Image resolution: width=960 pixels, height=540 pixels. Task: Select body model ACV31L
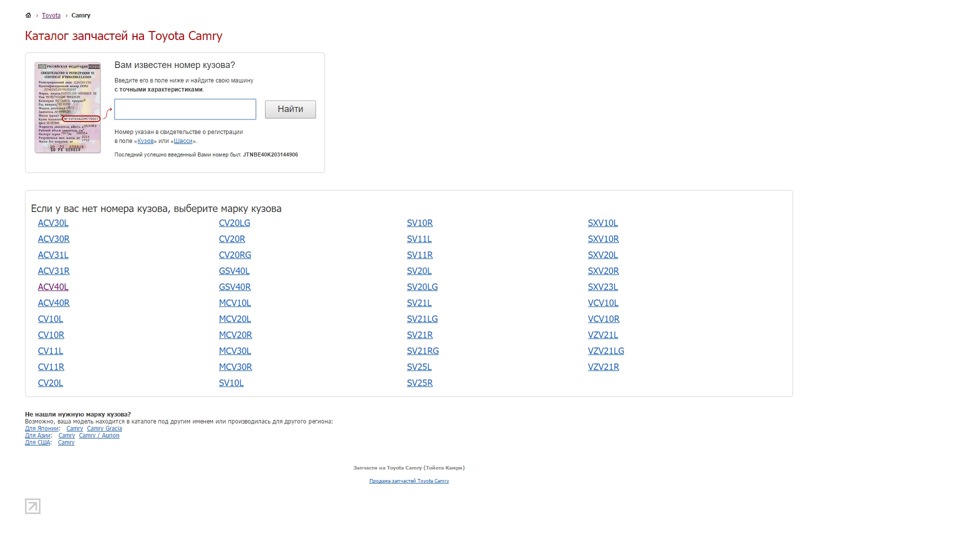53,255
